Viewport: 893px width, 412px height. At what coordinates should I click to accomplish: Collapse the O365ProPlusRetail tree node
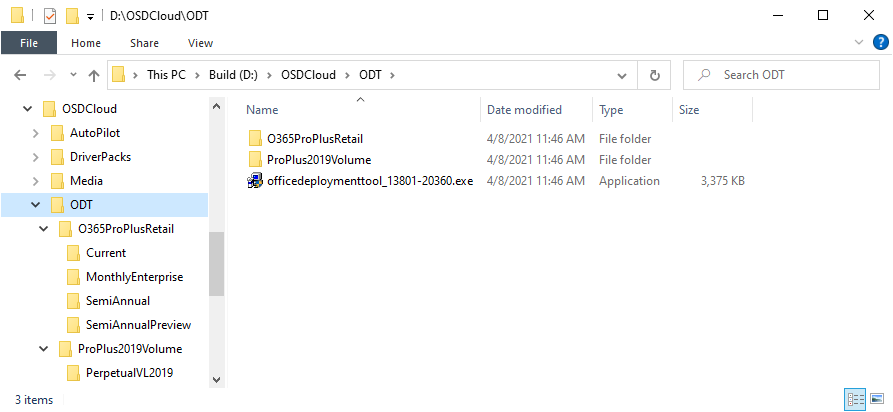(x=44, y=229)
